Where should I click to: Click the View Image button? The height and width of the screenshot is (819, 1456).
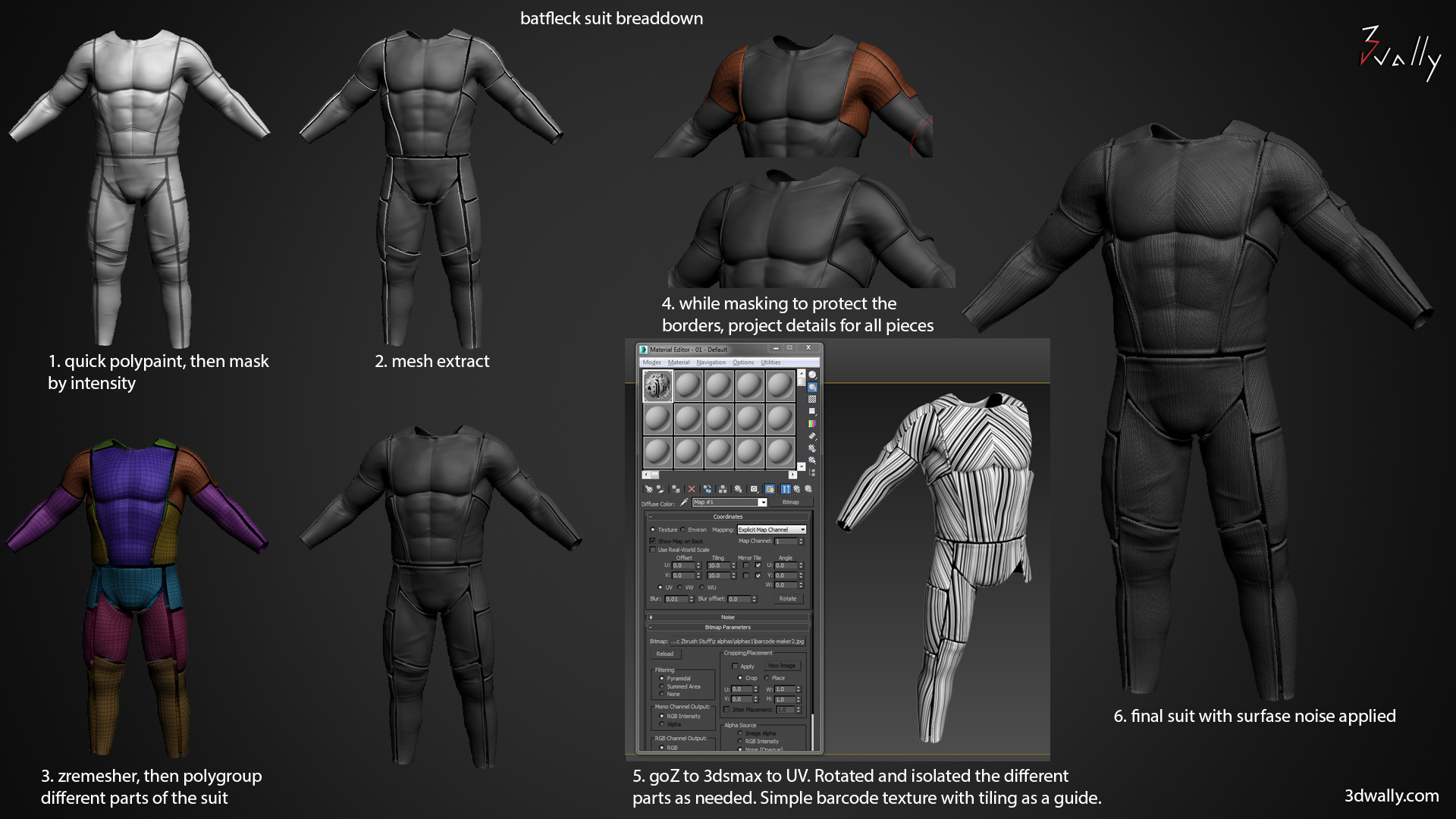(783, 666)
